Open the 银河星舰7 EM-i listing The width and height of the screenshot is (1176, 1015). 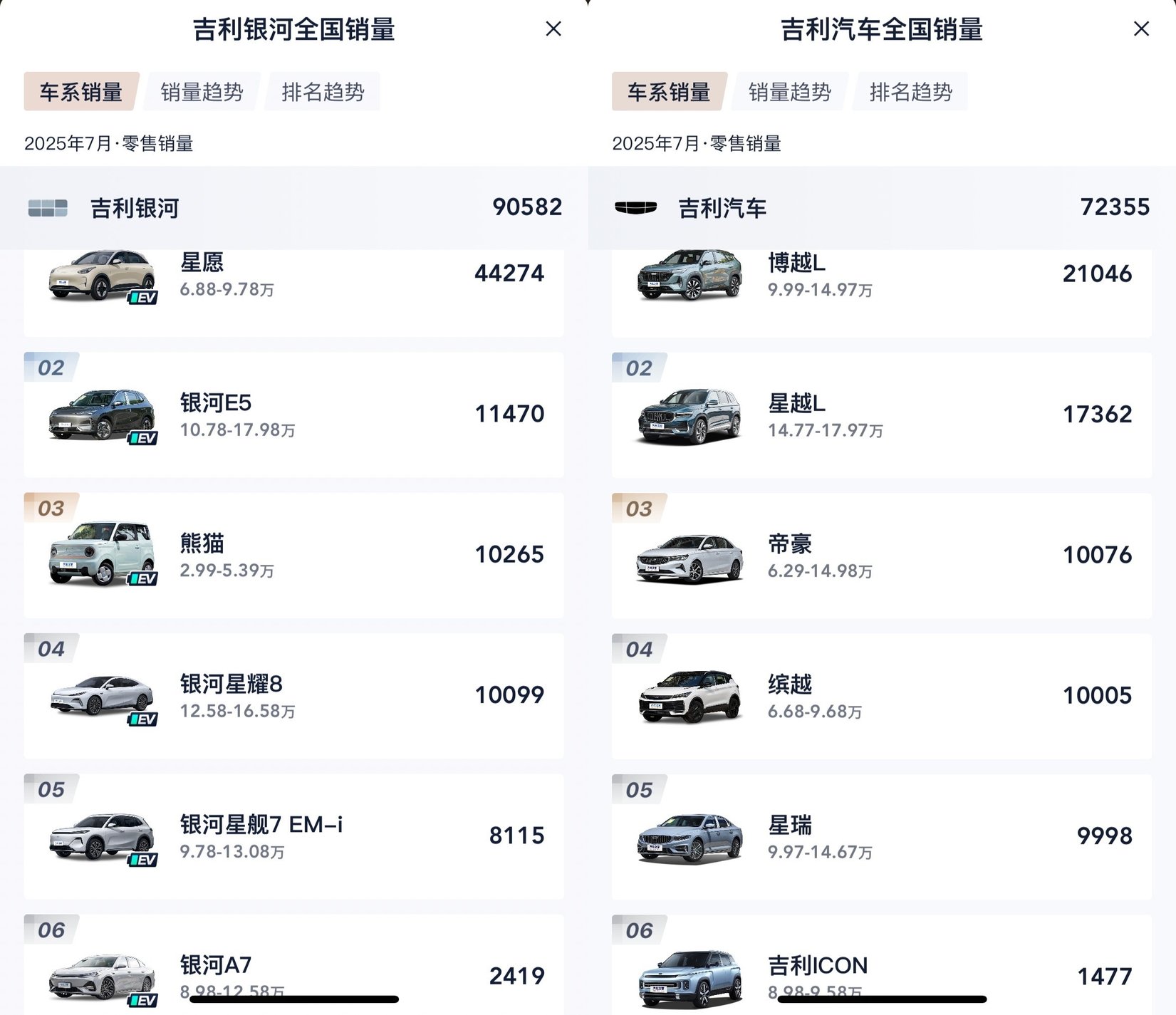click(x=293, y=836)
